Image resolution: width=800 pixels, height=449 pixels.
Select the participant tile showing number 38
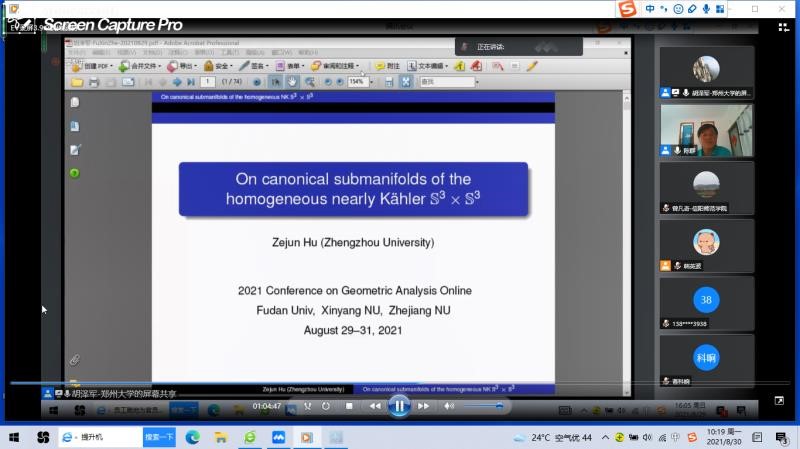pyautogui.click(x=706, y=300)
